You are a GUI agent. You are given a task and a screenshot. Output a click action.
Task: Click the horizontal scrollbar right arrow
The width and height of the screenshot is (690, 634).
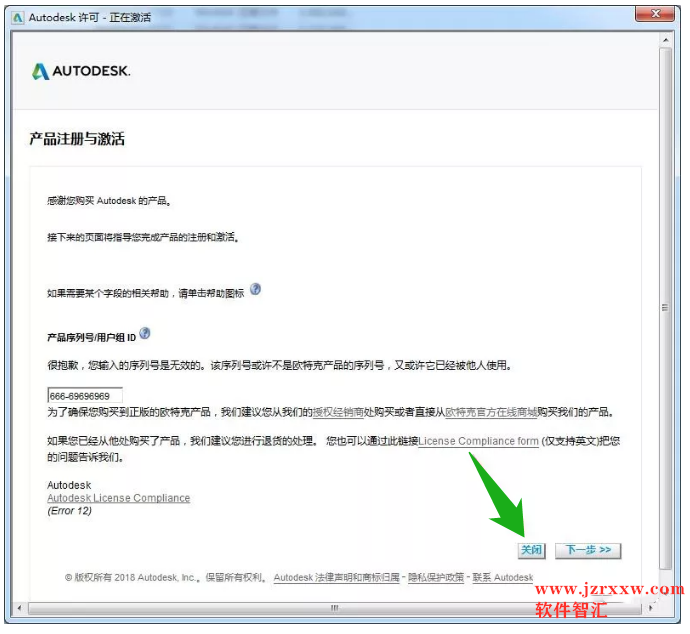point(650,608)
